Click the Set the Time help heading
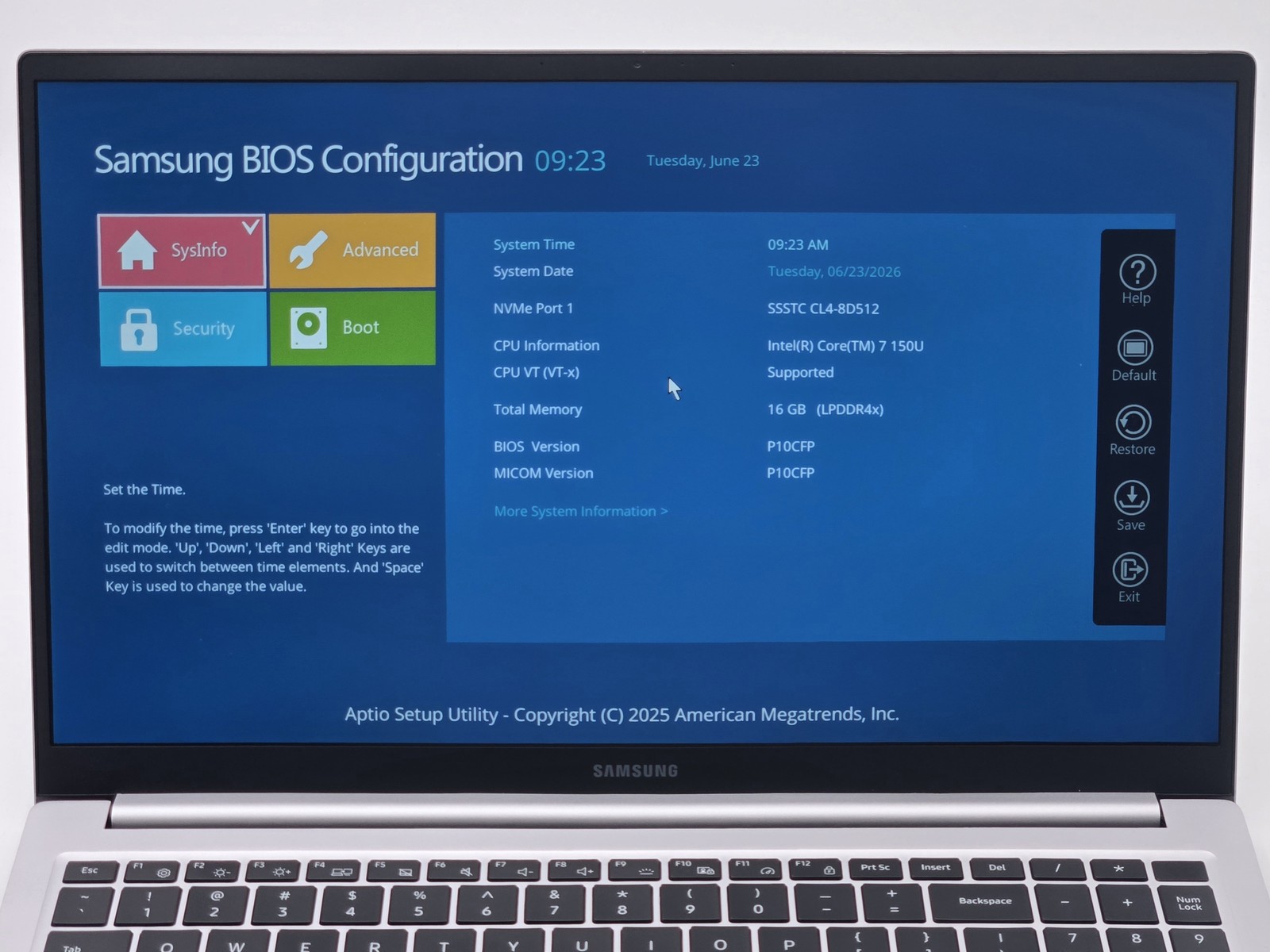1270x952 pixels. pos(144,490)
